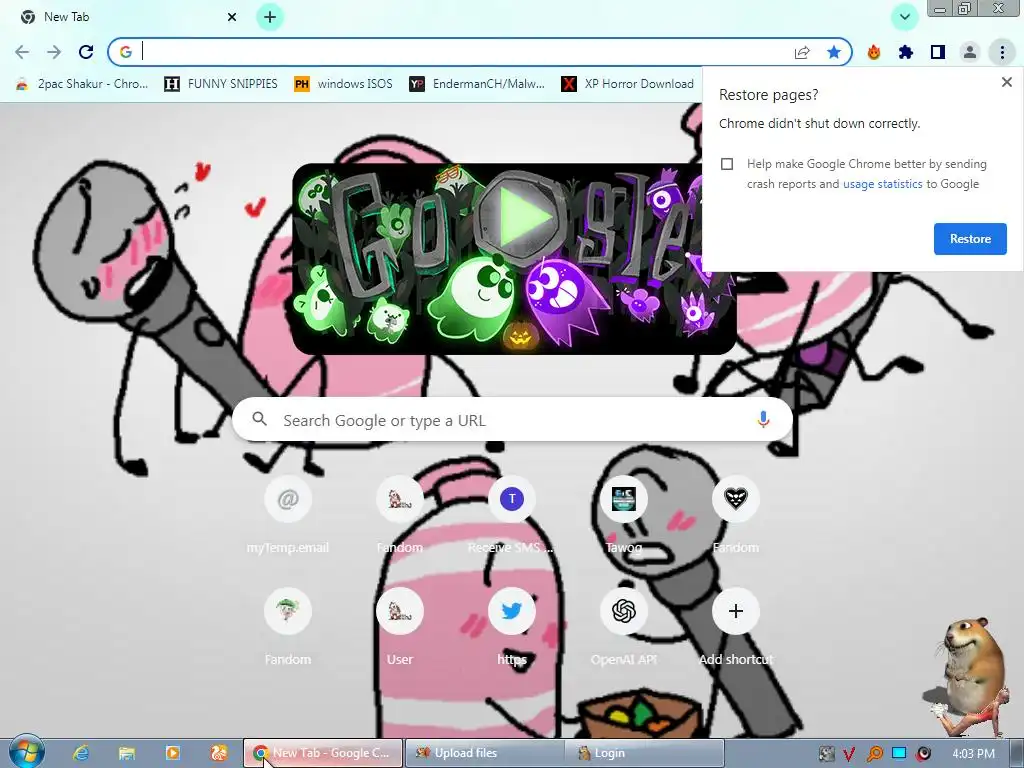The width and height of the screenshot is (1024, 768).
Task: Open the usage statistics link
Action: 882,184
